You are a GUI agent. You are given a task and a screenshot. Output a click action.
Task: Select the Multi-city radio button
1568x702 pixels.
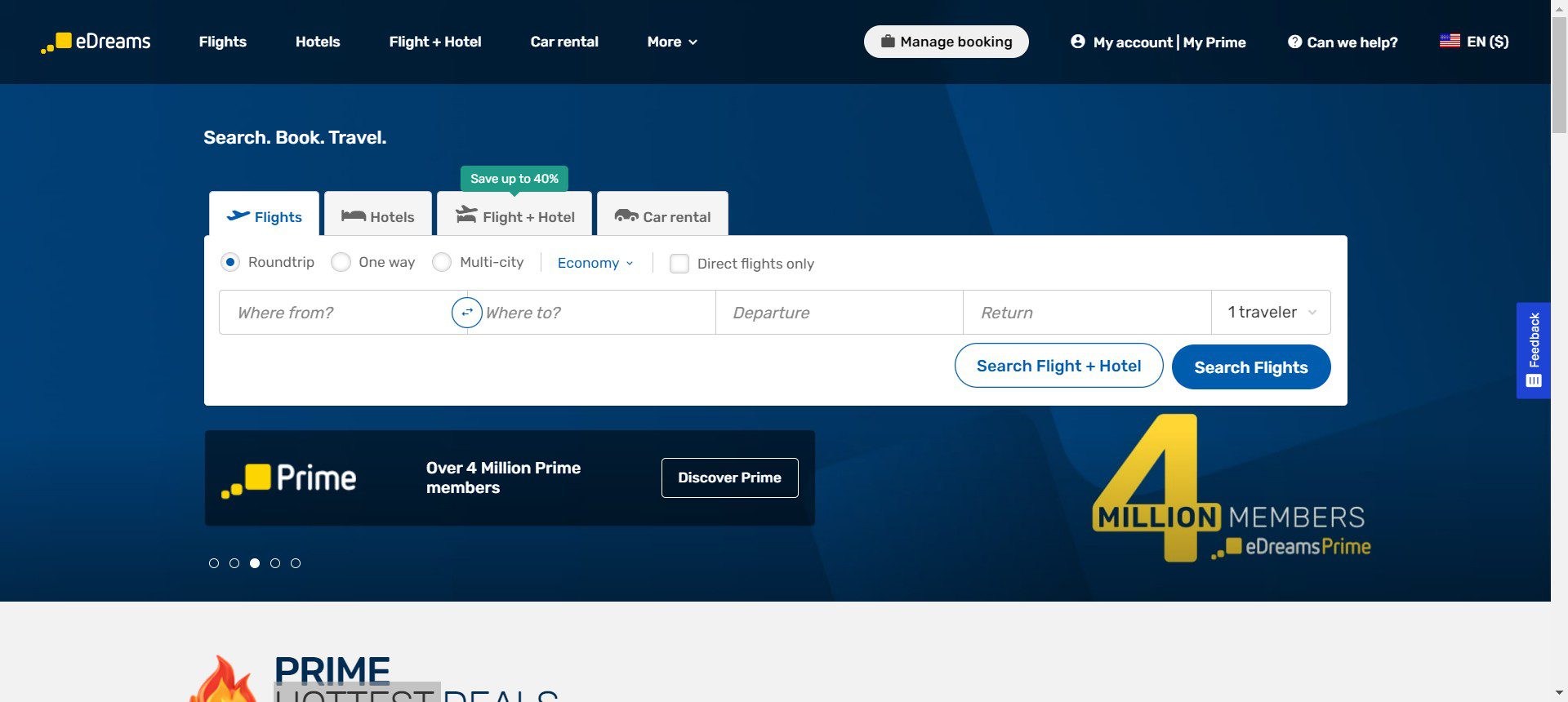coord(442,262)
